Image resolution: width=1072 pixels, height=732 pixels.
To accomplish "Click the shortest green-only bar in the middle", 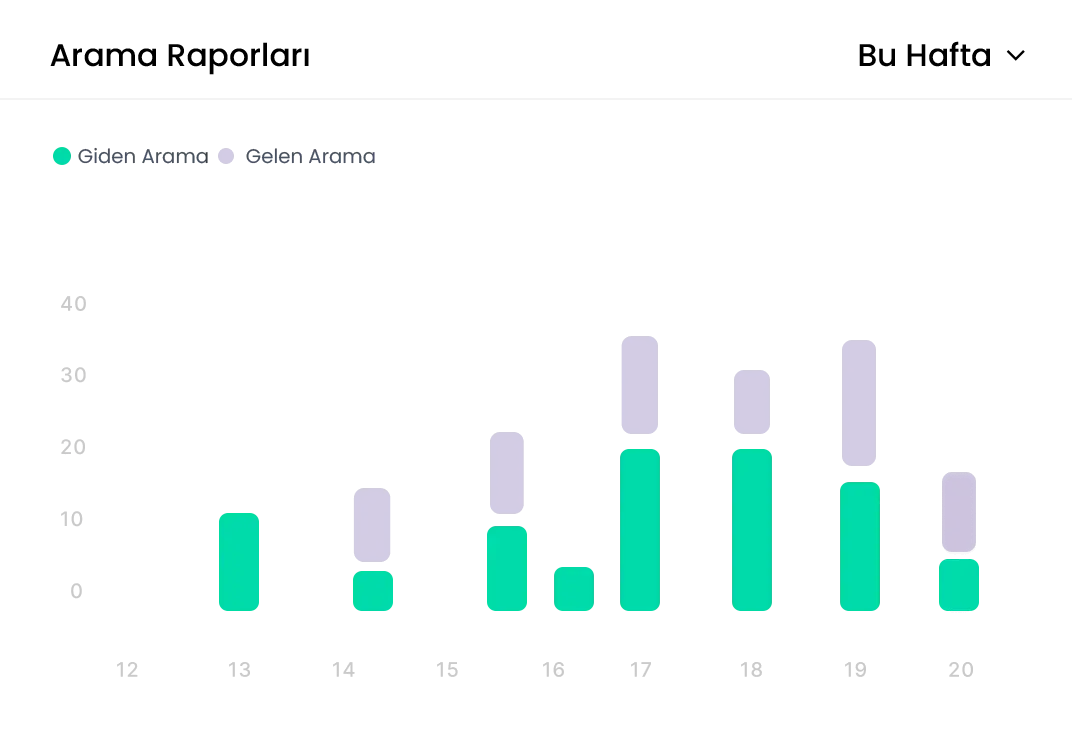I will (574, 588).
